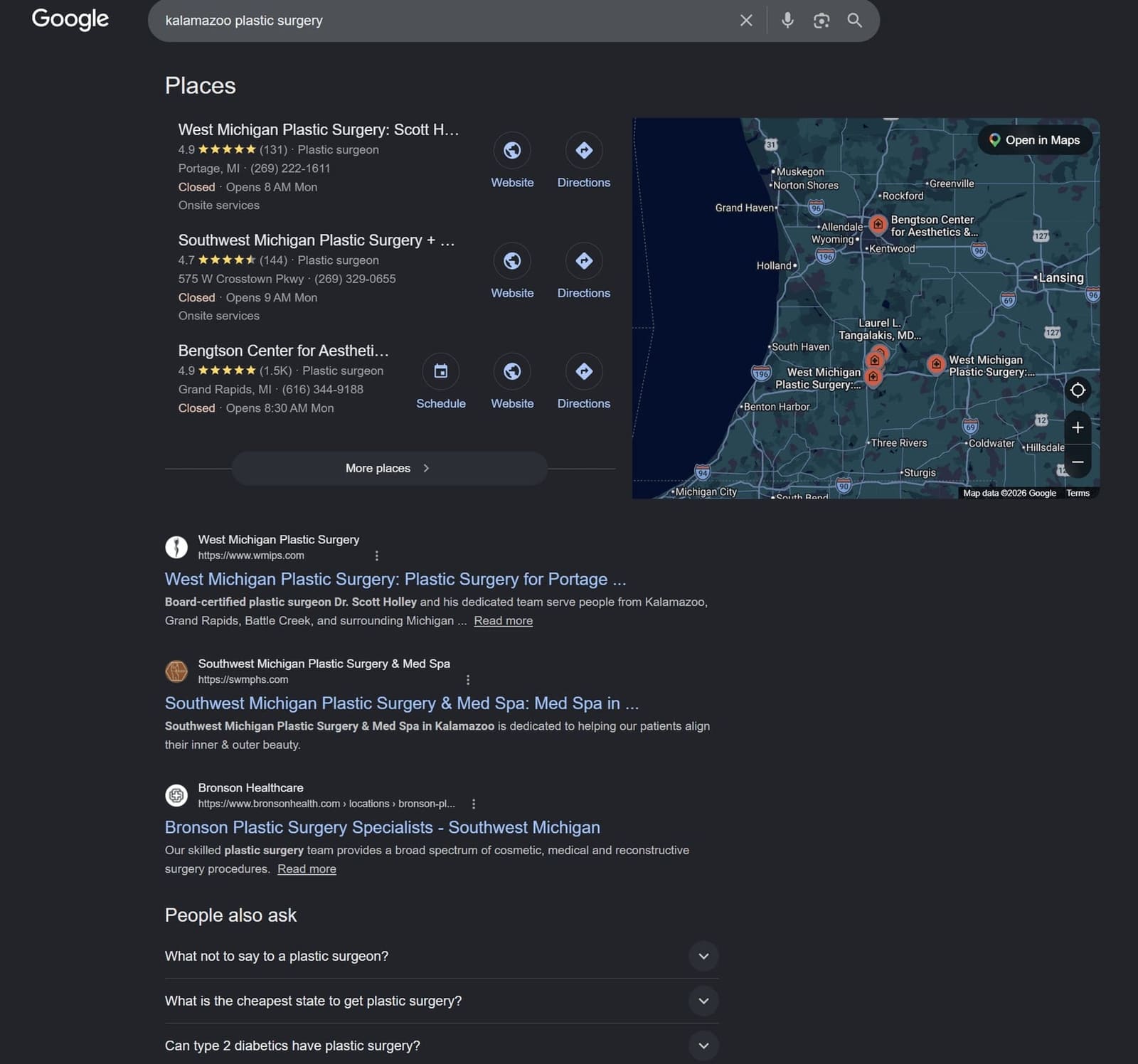Open Bronson Plastic Surgery Specialists result

383,827
